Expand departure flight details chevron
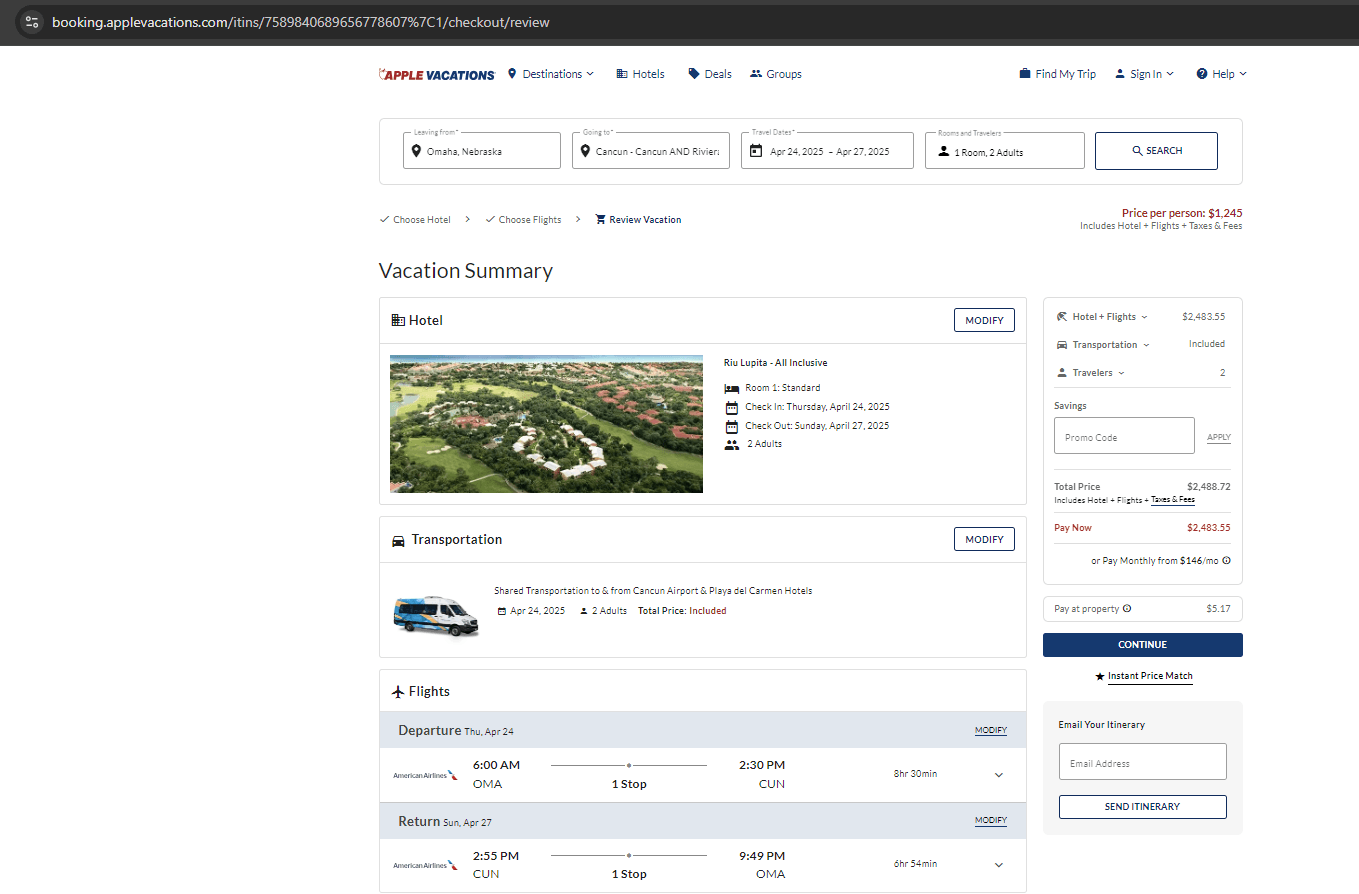This screenshot has width=1359, height=894. [x=998, y=775]
